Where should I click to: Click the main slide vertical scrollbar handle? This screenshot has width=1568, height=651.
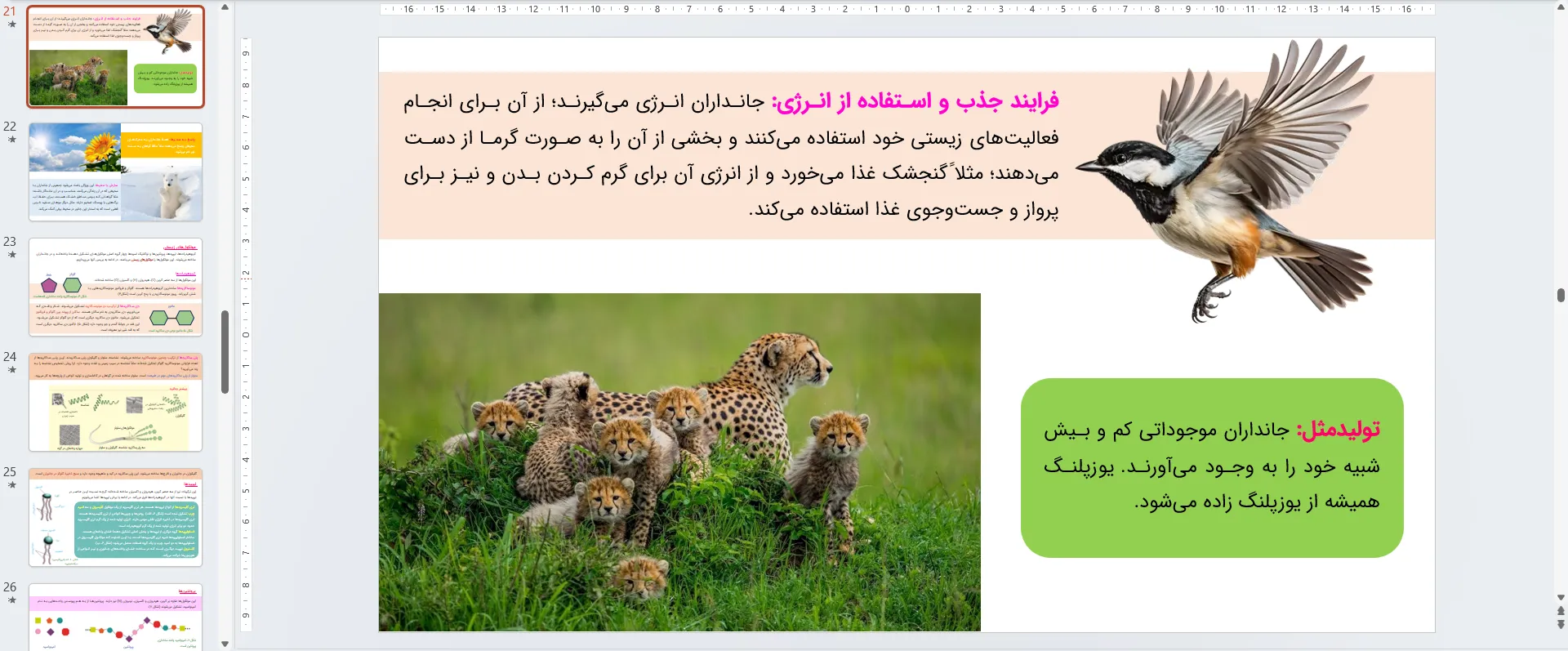coord(1561,296)
